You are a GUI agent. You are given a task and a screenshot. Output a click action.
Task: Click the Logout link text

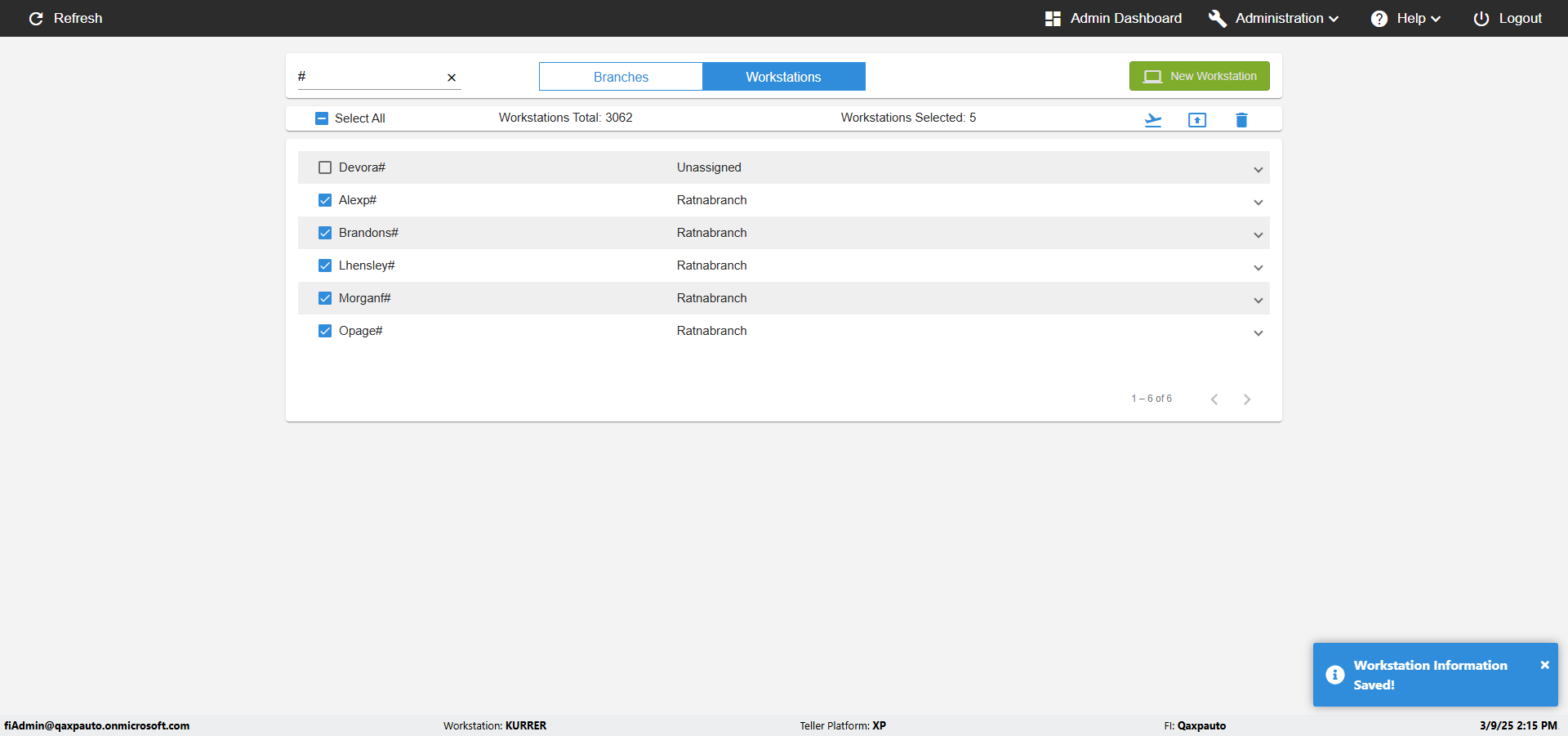[1520, 18]
